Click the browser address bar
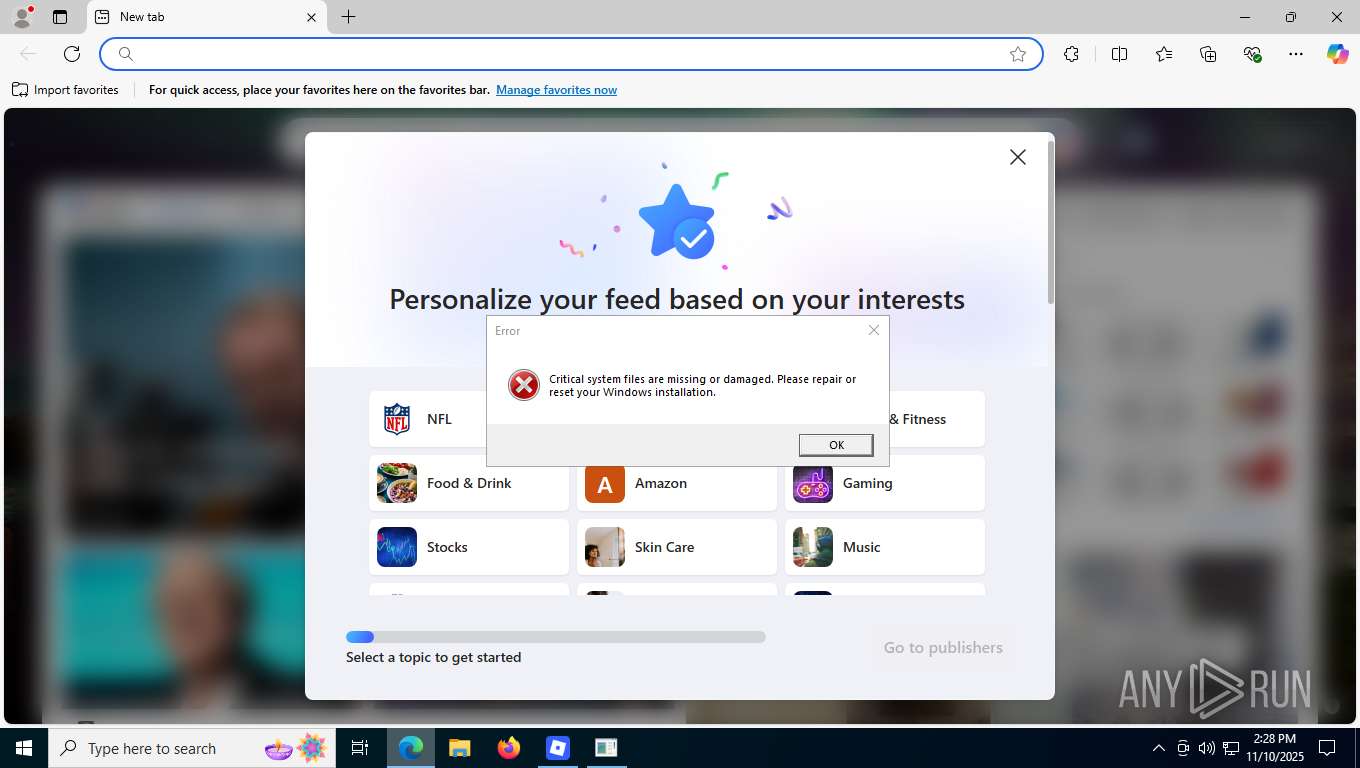The image size is (1360, 768). point(571,54)
